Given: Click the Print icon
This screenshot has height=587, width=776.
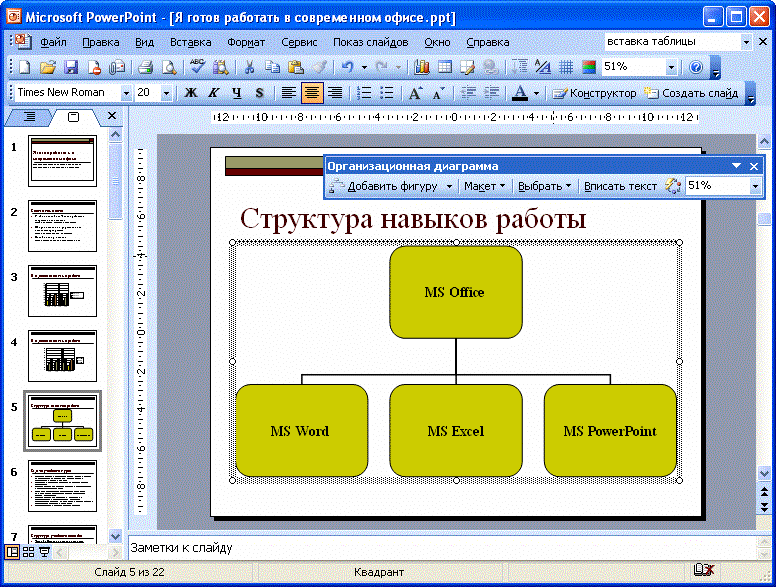Looking at the screenshot, I should click(145, 67).
